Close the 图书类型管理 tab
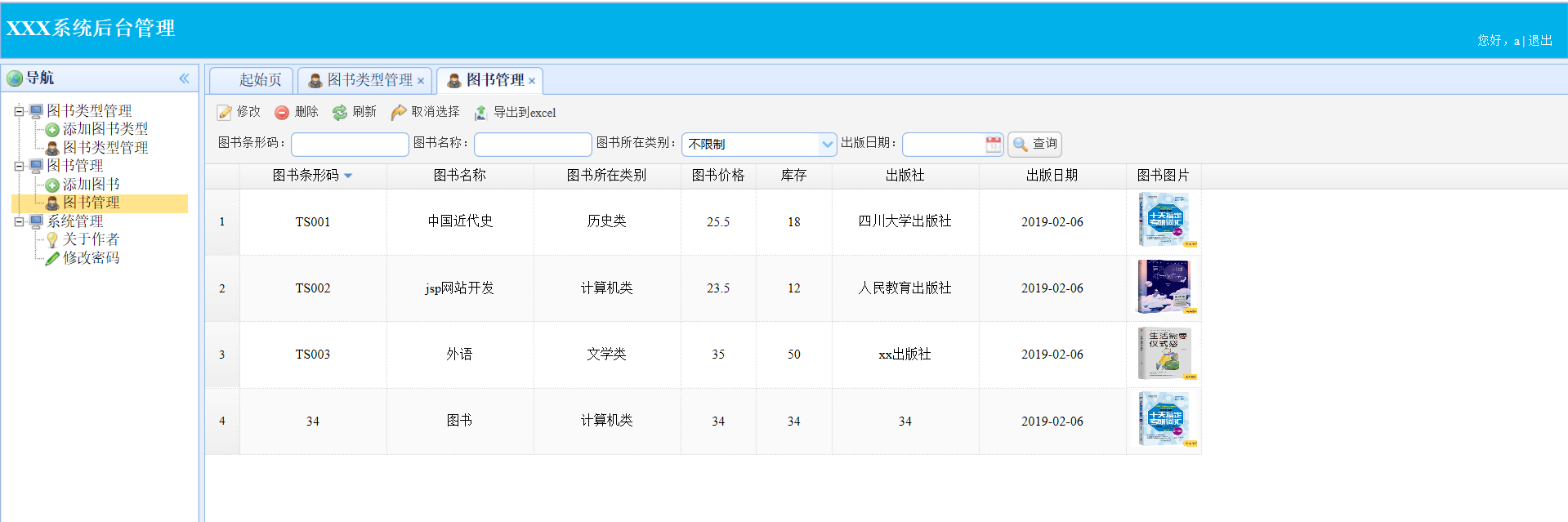Viewport: 1568px width, 522px height. [421, 81]
